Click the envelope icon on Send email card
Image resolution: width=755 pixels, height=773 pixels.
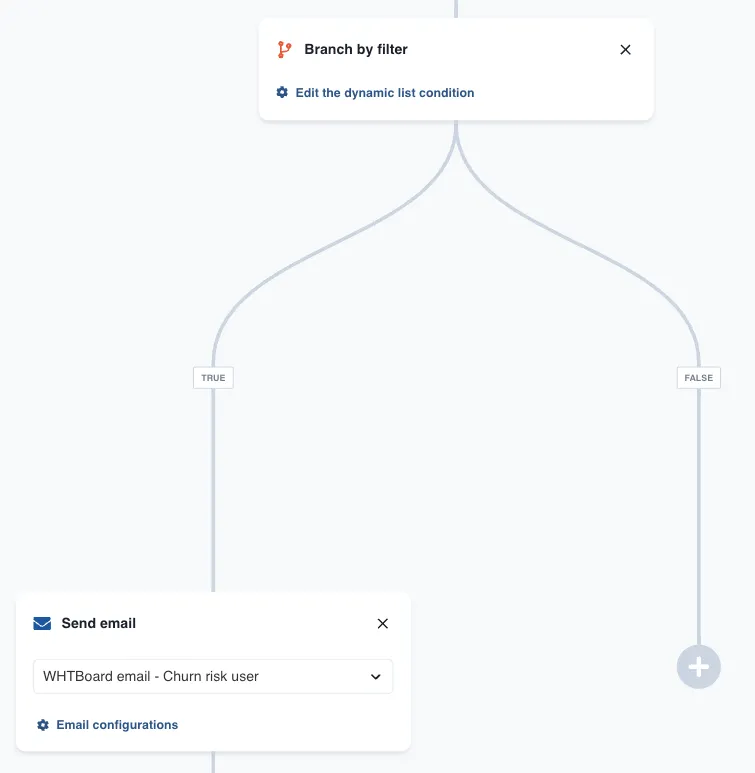42,623
